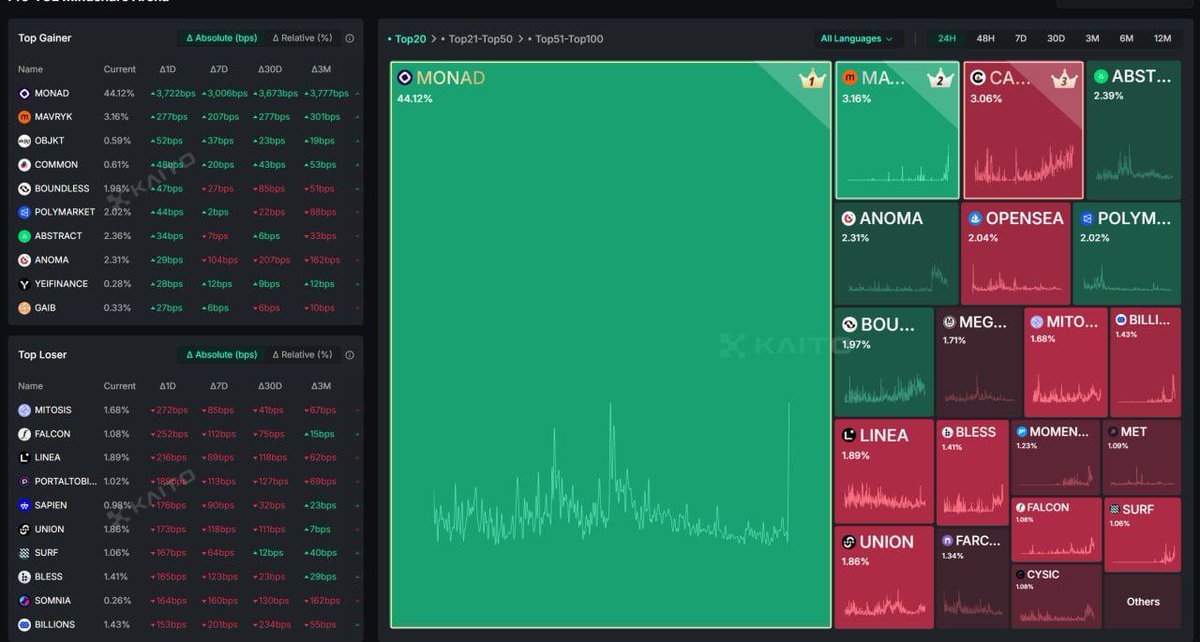Click the BILLIONS icon in Top Loser list

pos(25,625)
